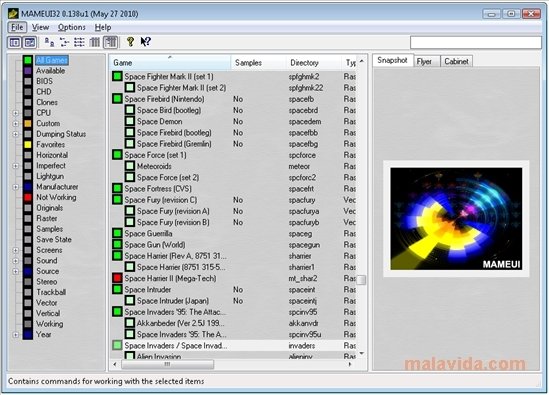This screenshot has height=395, width=549.
Task: Switch to list view icon
Action: [79, 42]
